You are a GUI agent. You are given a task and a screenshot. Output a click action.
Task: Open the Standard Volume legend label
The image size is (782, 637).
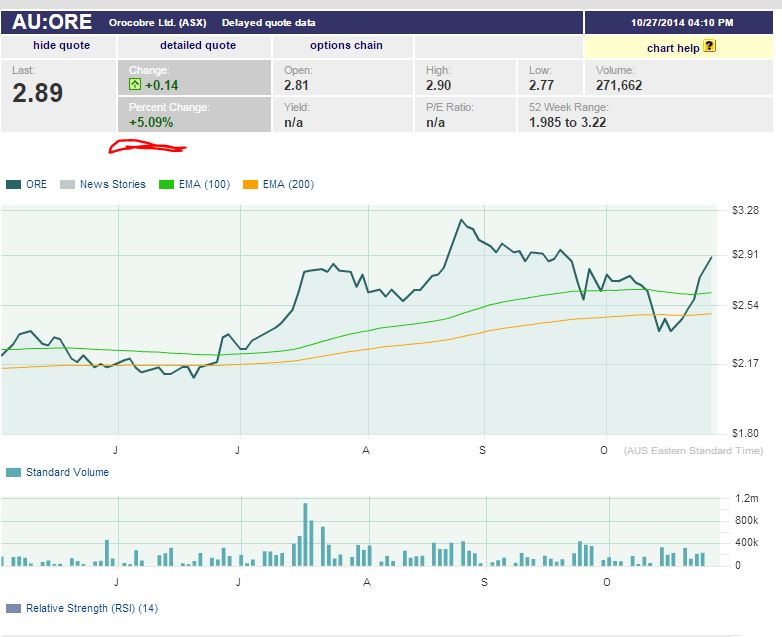[67, 472]
